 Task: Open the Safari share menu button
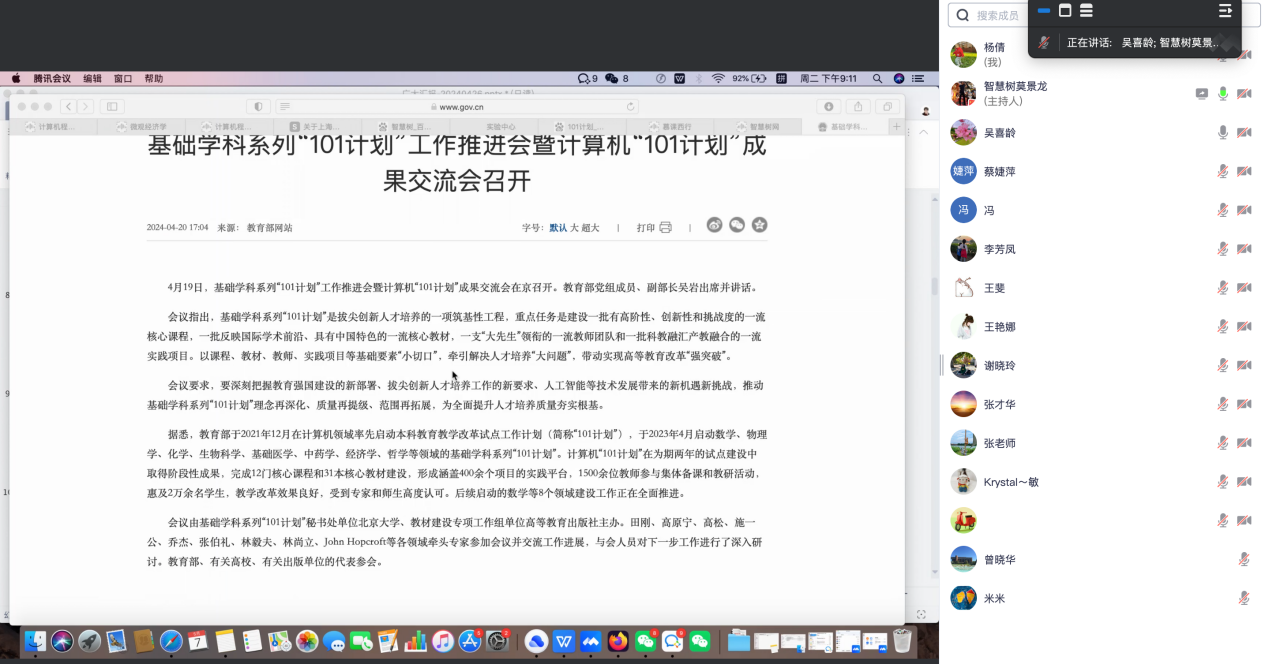857,107
